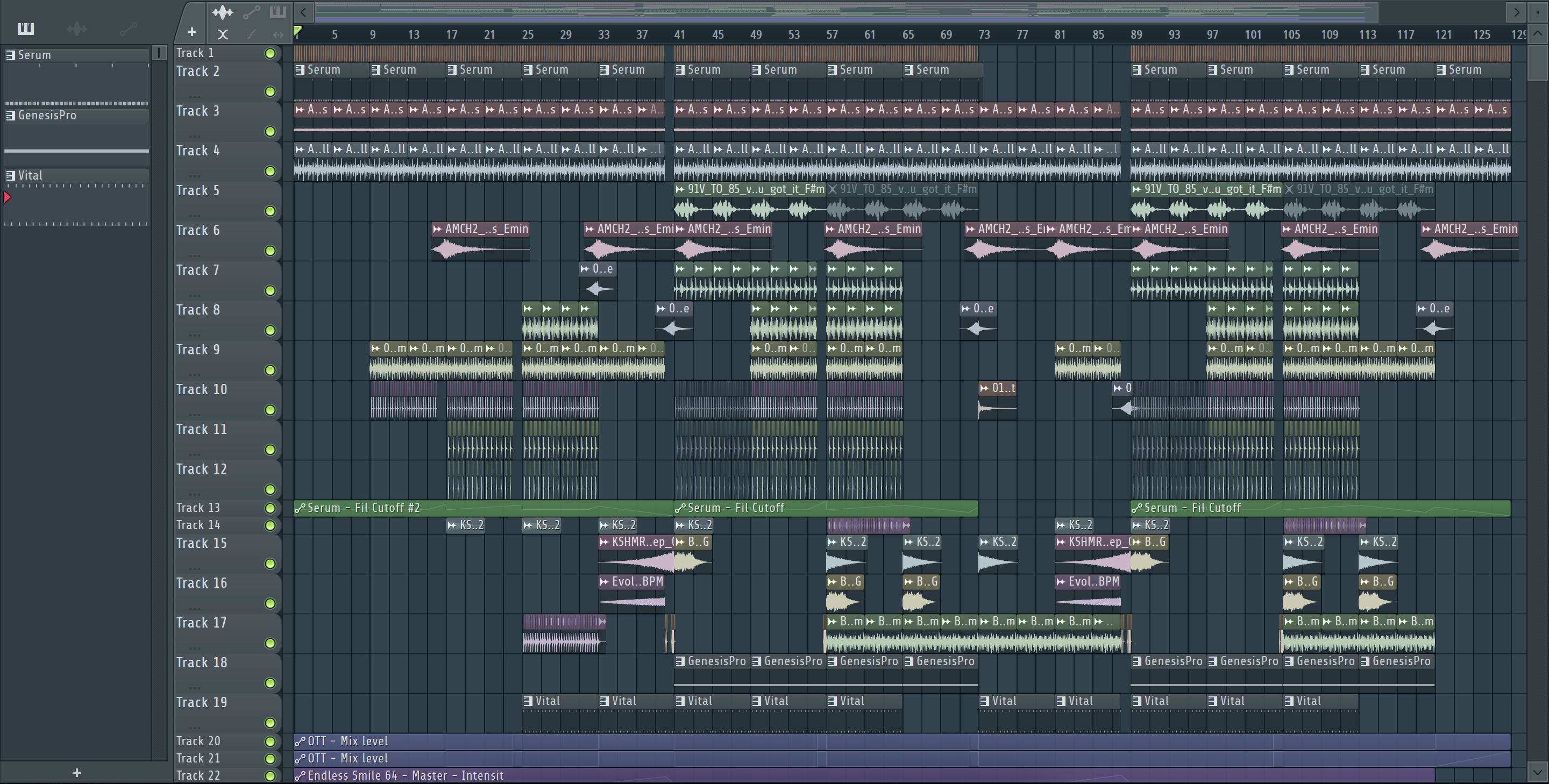The height and width of the screenshot is (784, 1549).
Task: Mute Track 22 with its green LED
Action: [x=271, y=775]
